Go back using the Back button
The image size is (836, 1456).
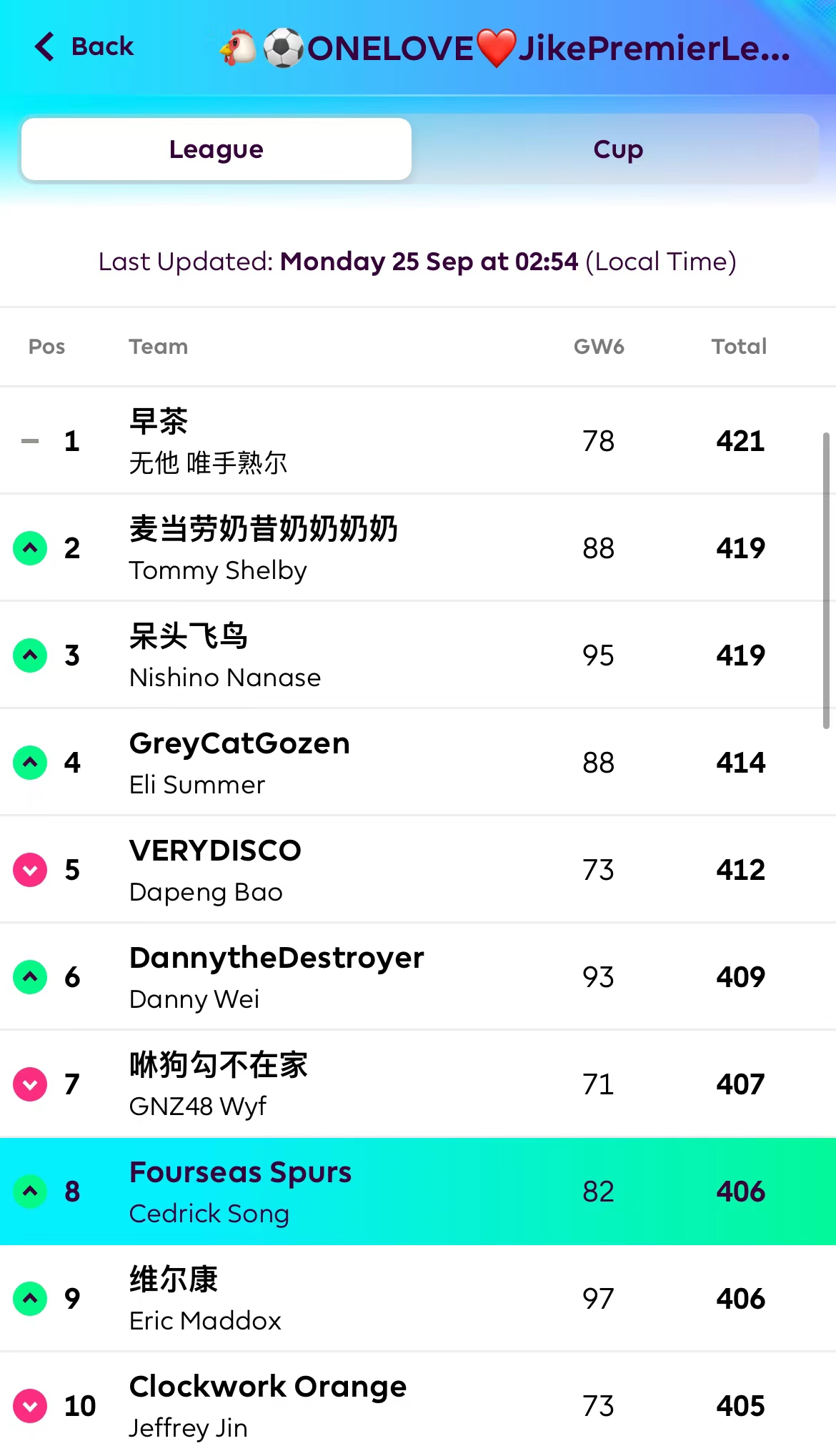point(101,46)
